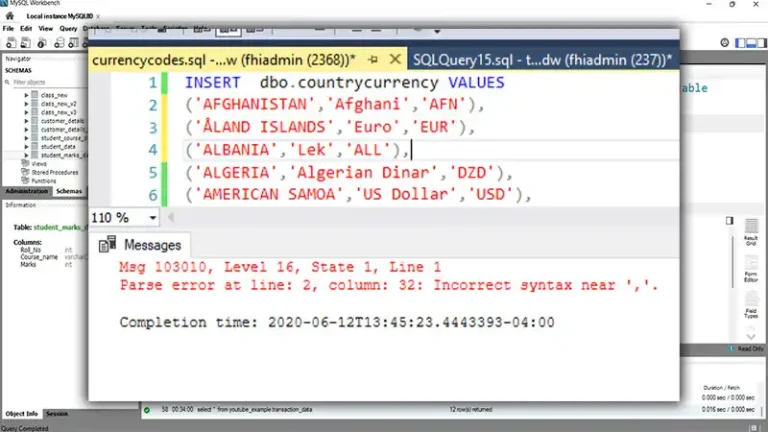The image size is (768, 432).
Task: Select the Views folder in schemas tree
Action: 39,164
